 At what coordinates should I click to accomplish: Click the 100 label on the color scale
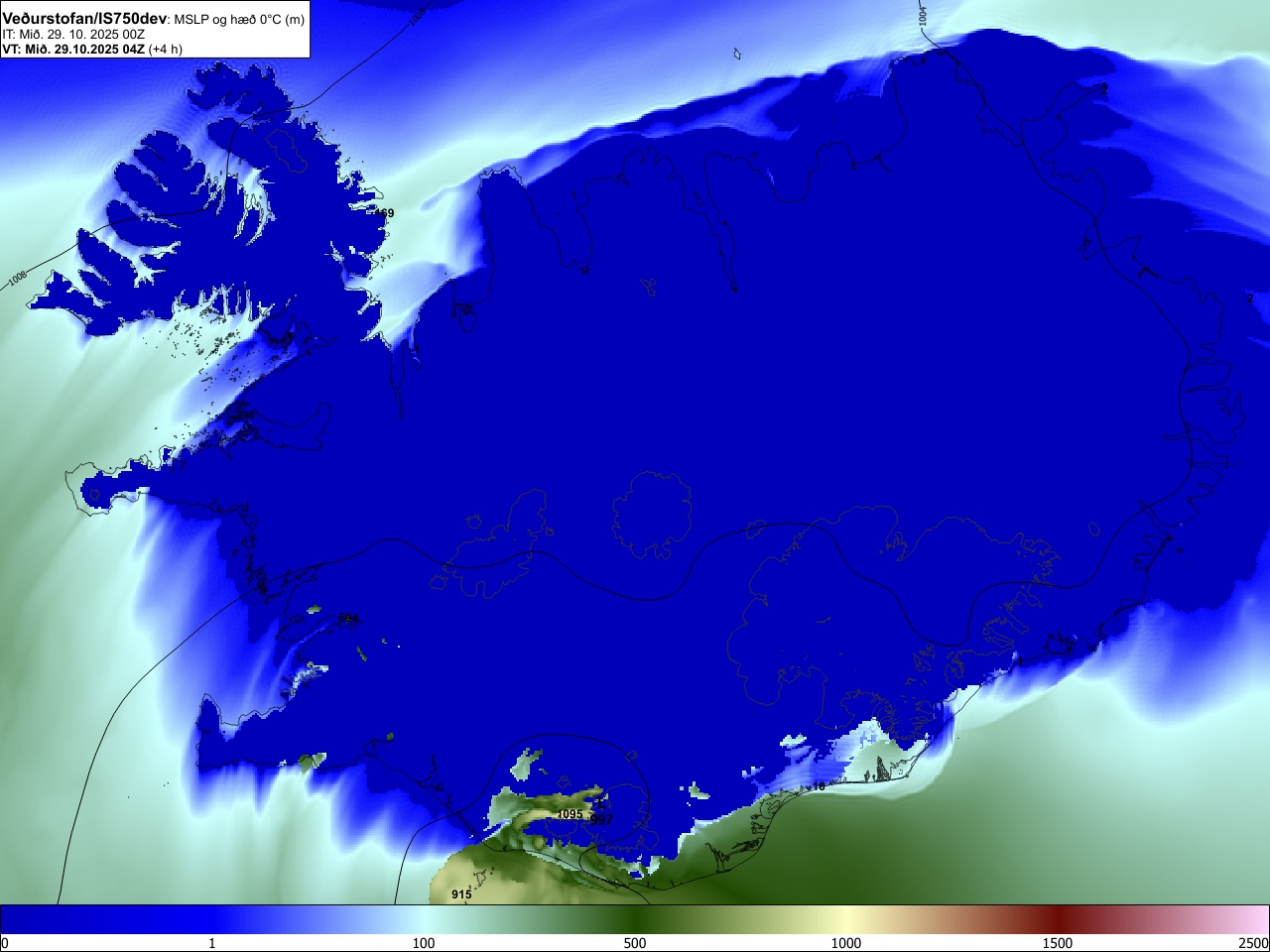click(x=424, y=943)
